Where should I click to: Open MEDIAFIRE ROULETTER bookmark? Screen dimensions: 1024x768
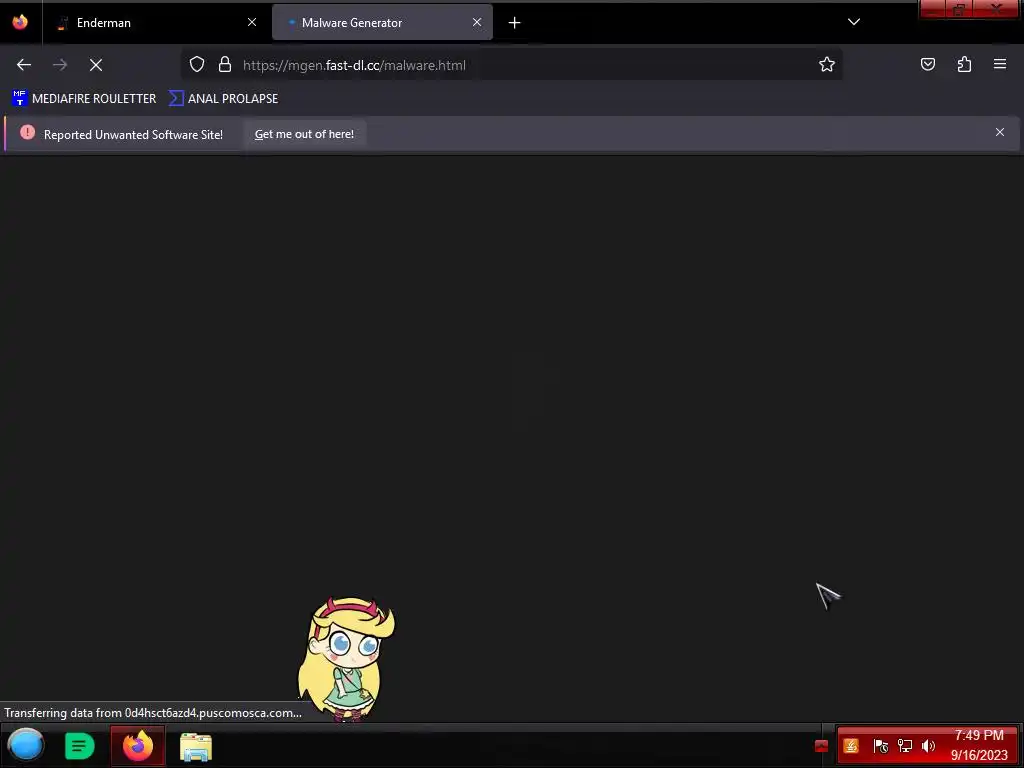point(84,99)
